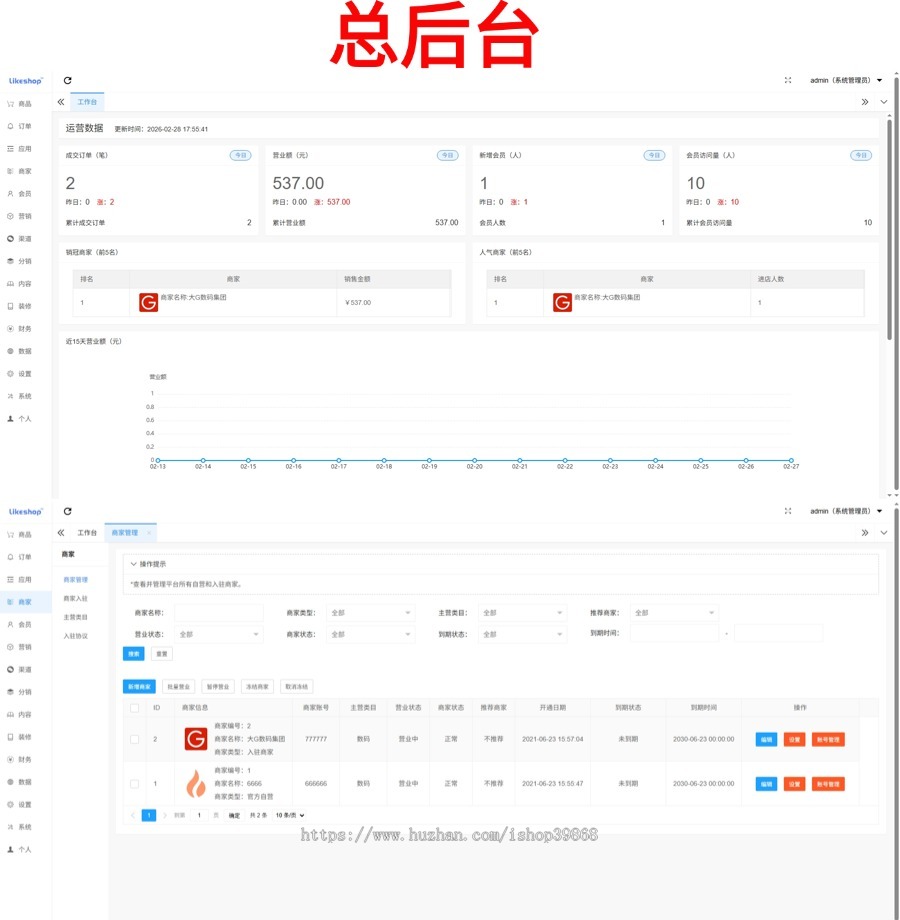Click 账号管理 for merchant 6666

pyautogui.click(x=828, y=784)
